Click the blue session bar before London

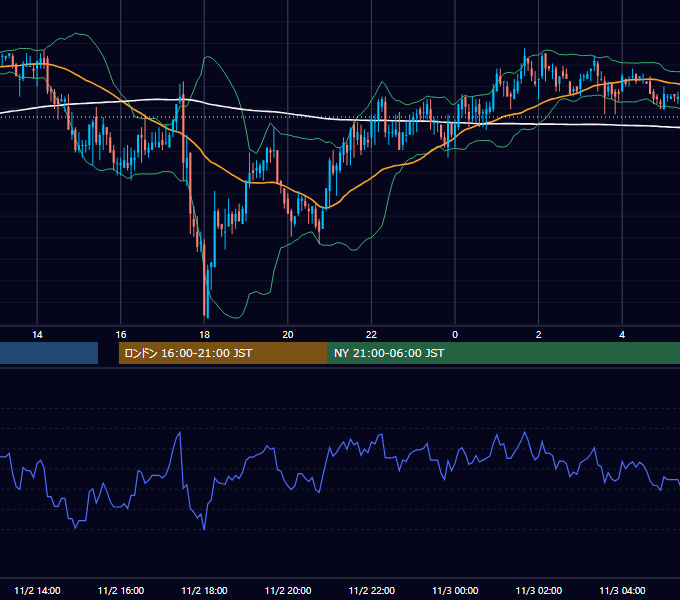click(x=49, y=353)
